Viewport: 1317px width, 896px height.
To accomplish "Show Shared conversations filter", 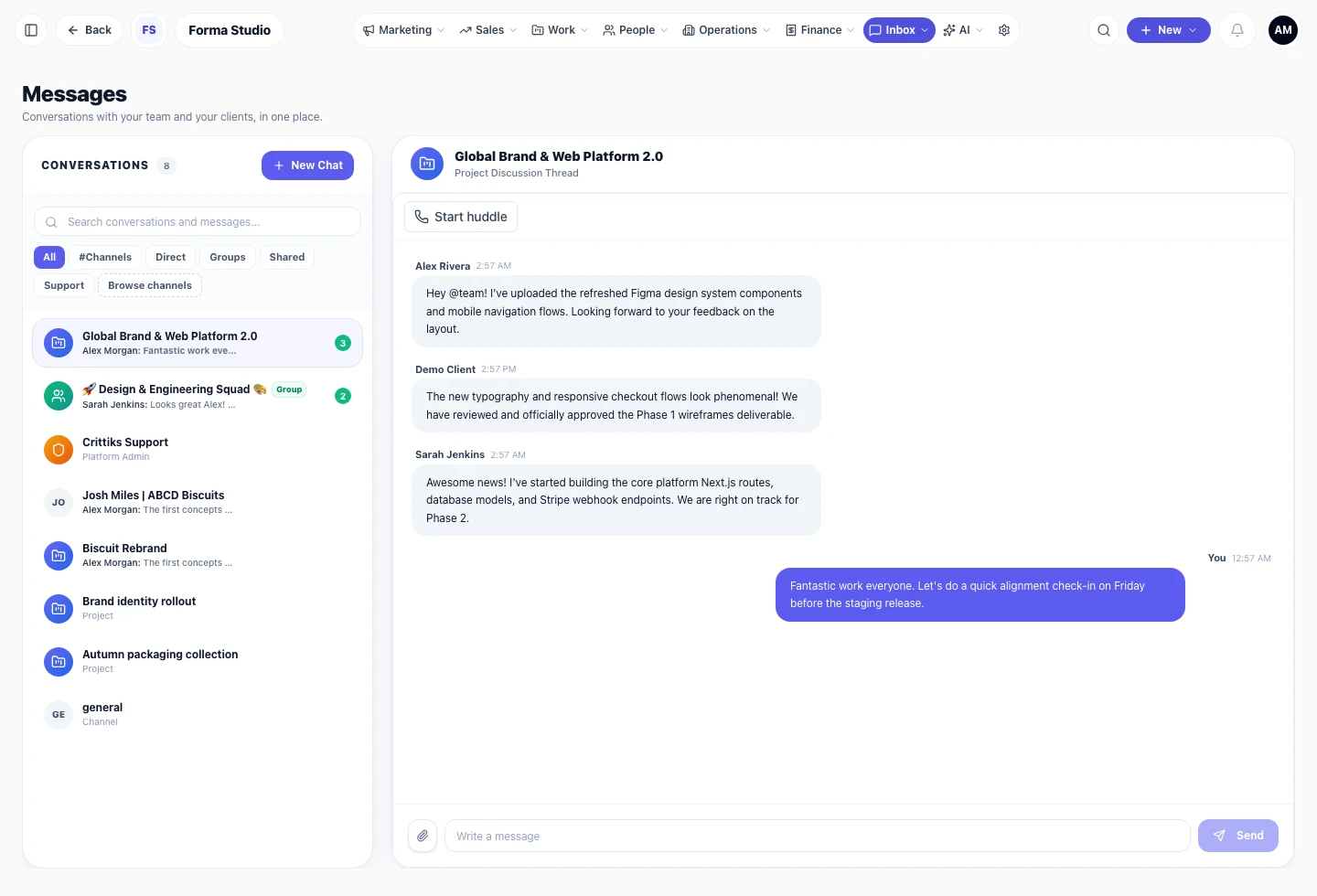I will pyautogui.click(x=287, y=258).
